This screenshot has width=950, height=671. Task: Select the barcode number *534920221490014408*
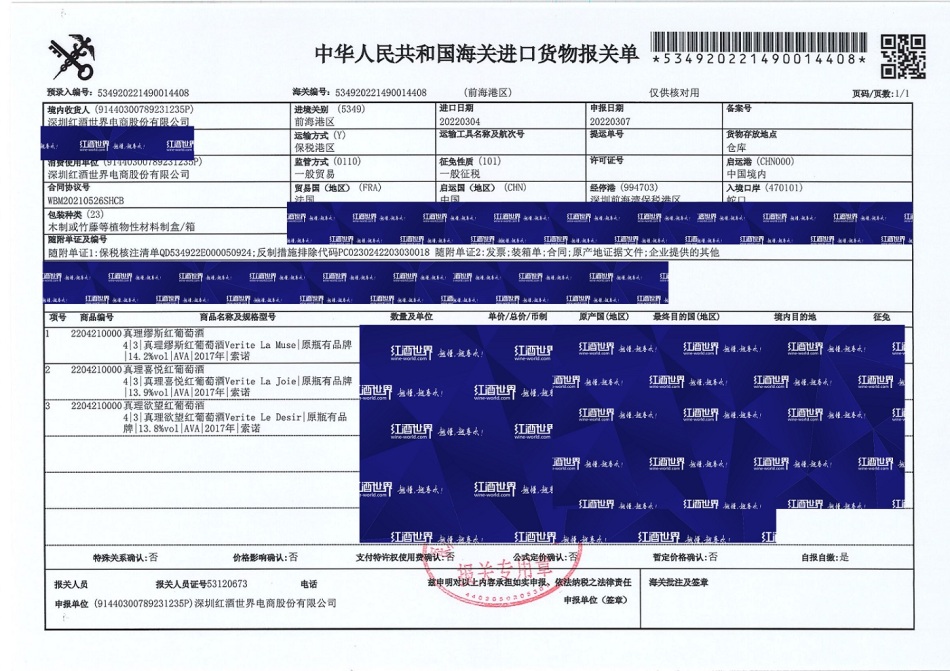(x=759, y=59)
